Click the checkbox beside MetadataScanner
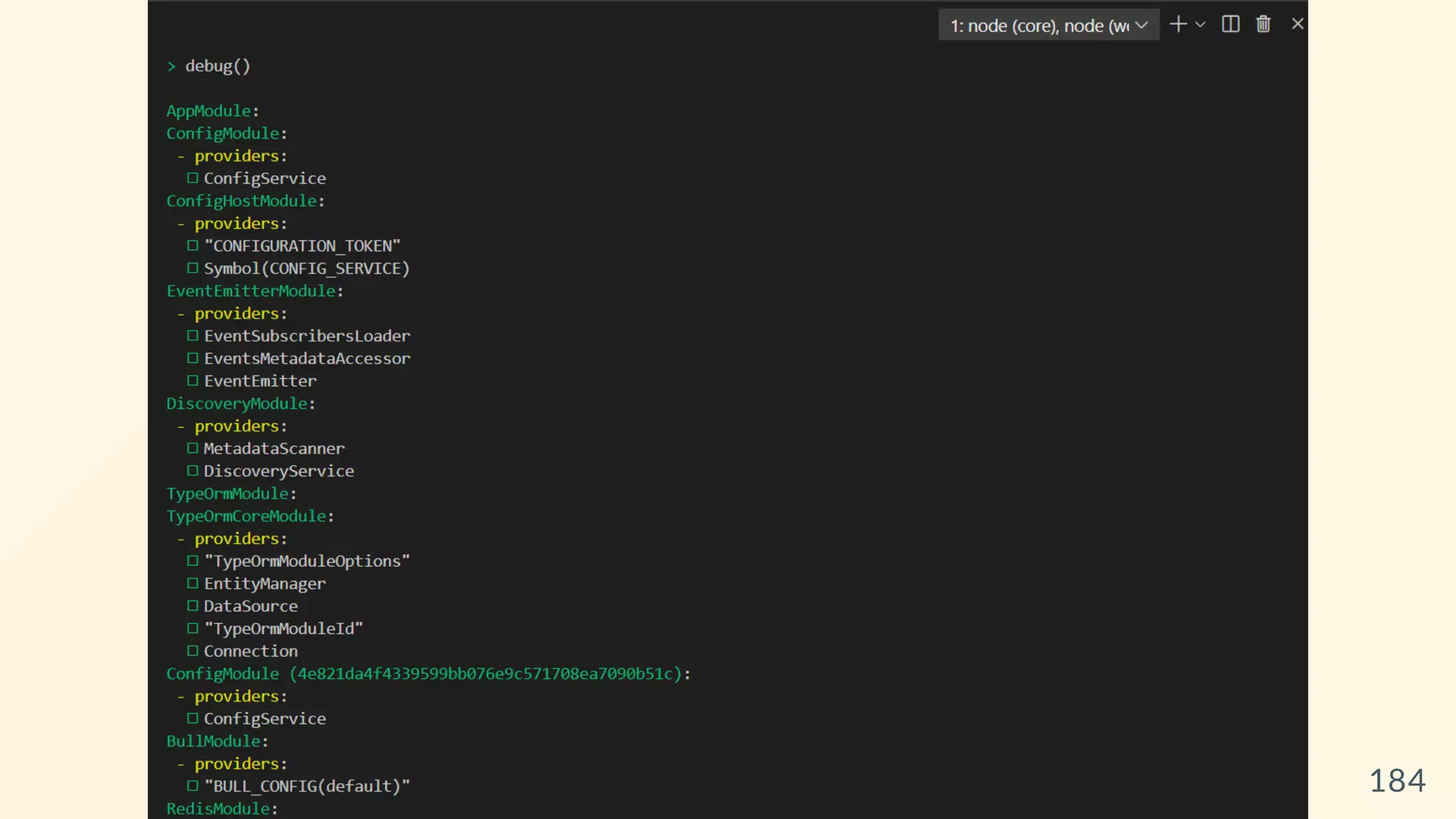Image resolution: width=1456 pixels, height=819 pixels. point(193,449)
